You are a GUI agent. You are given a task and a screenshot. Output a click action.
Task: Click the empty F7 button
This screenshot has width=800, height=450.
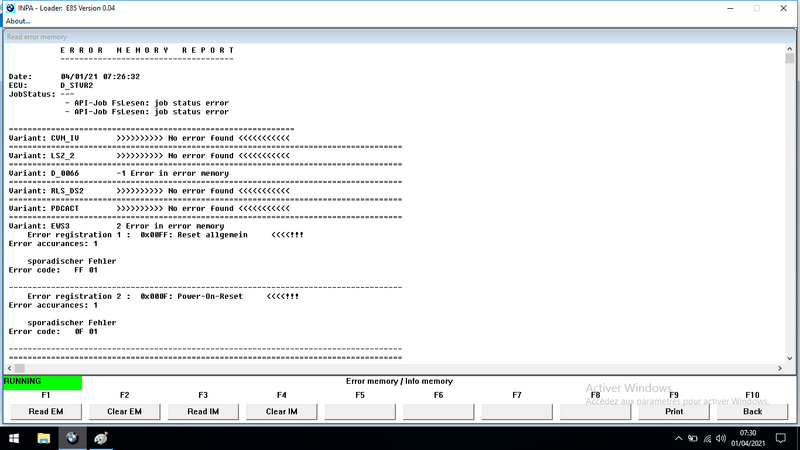tap(517, 411)
